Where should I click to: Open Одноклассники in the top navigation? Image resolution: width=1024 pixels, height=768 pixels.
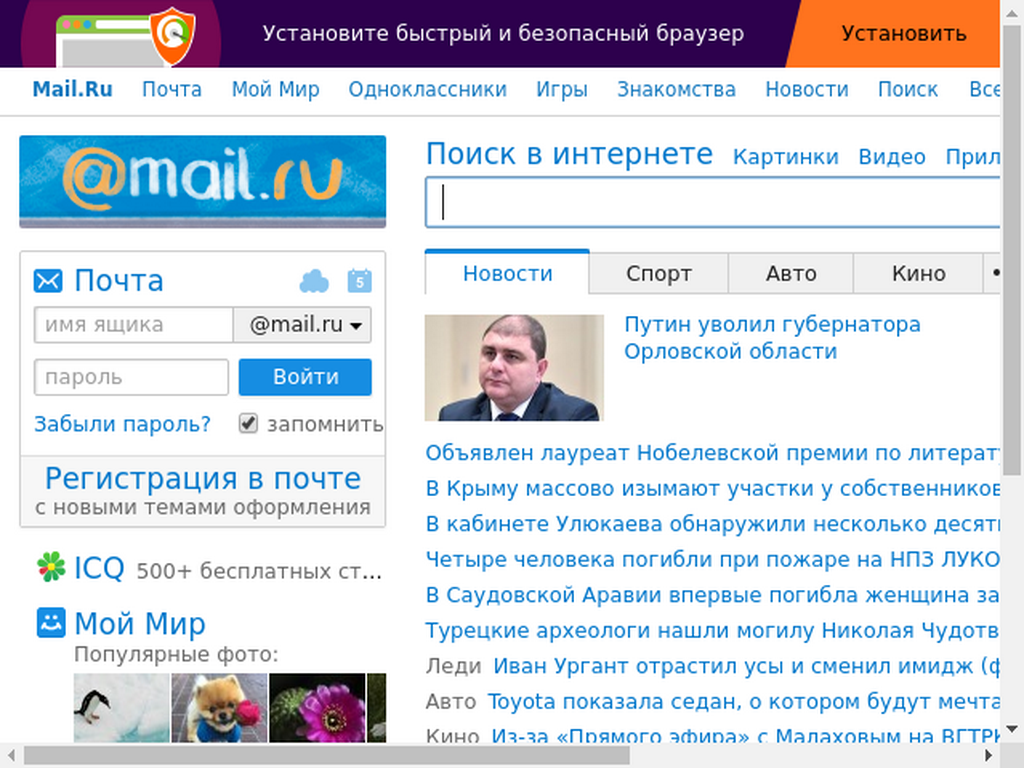[427, 89]
